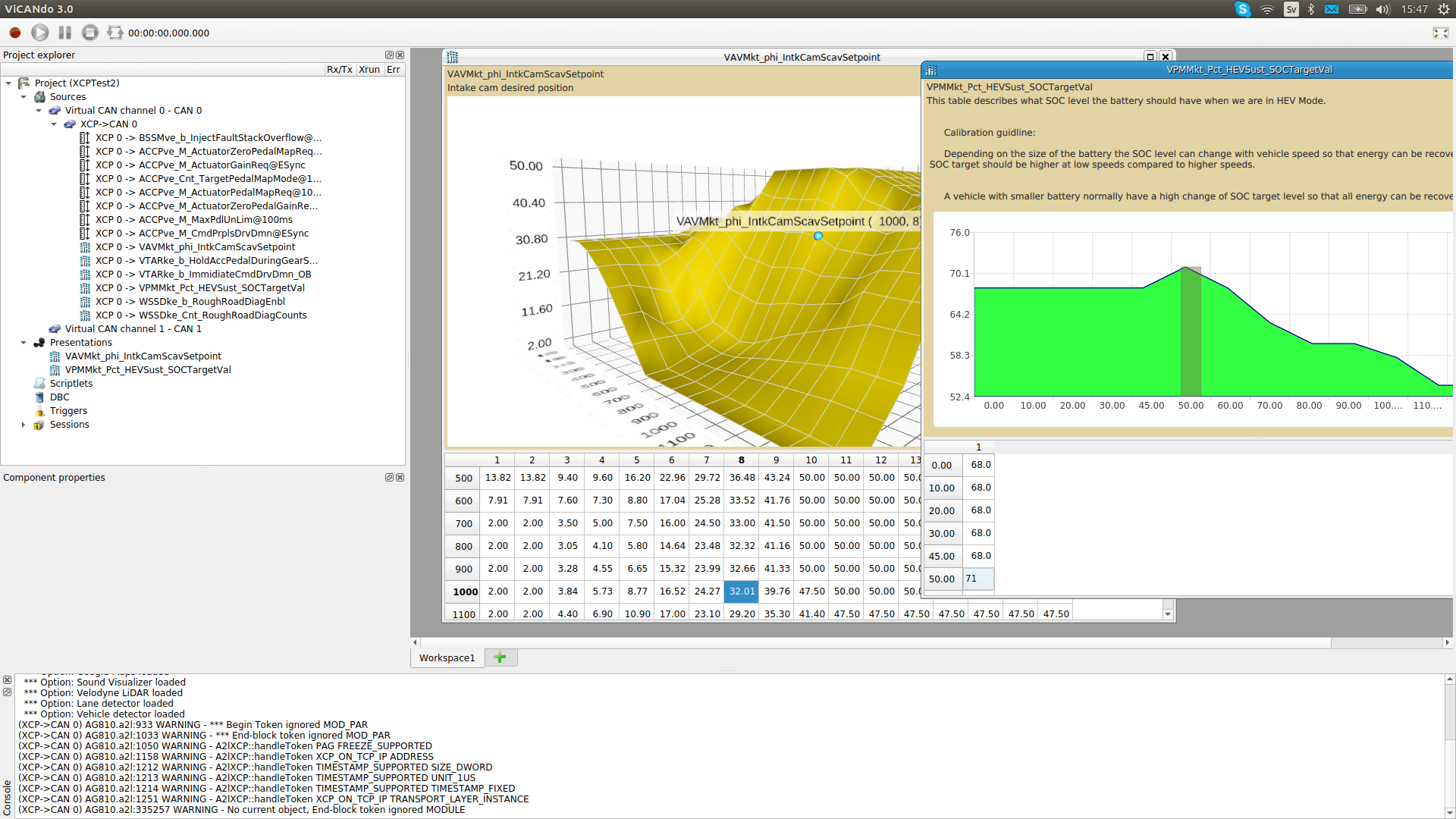Viewport: 1456px width, 819px height.
Task: Add a new workspace with the green plus
Action: point(500,657)
